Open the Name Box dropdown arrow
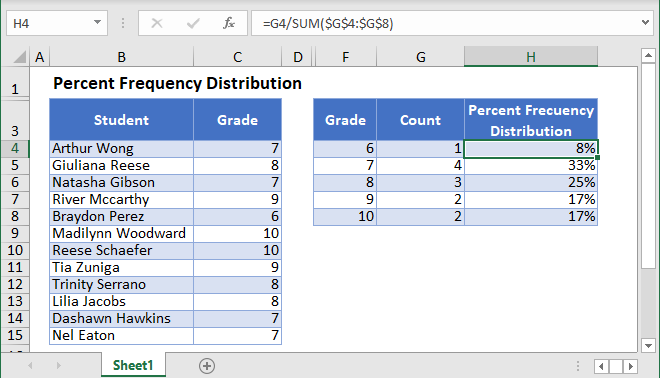The width and height of the screenshot is (660, 378). (97, 22)
